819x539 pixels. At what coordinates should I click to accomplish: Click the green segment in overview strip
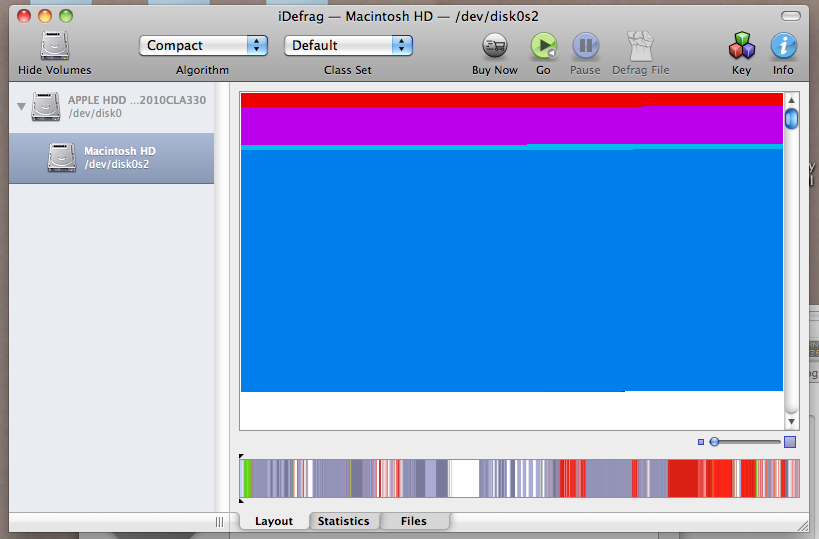pos(248,478)
